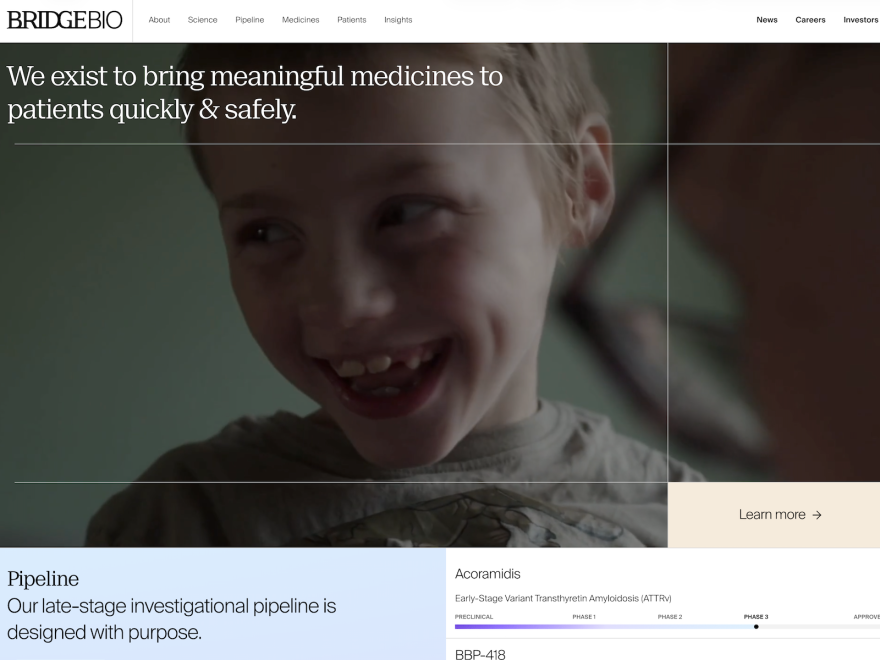Click the Acoramidis pipeline heading
The width and height of the screenshot is (880, 660).
pos(488,574)
